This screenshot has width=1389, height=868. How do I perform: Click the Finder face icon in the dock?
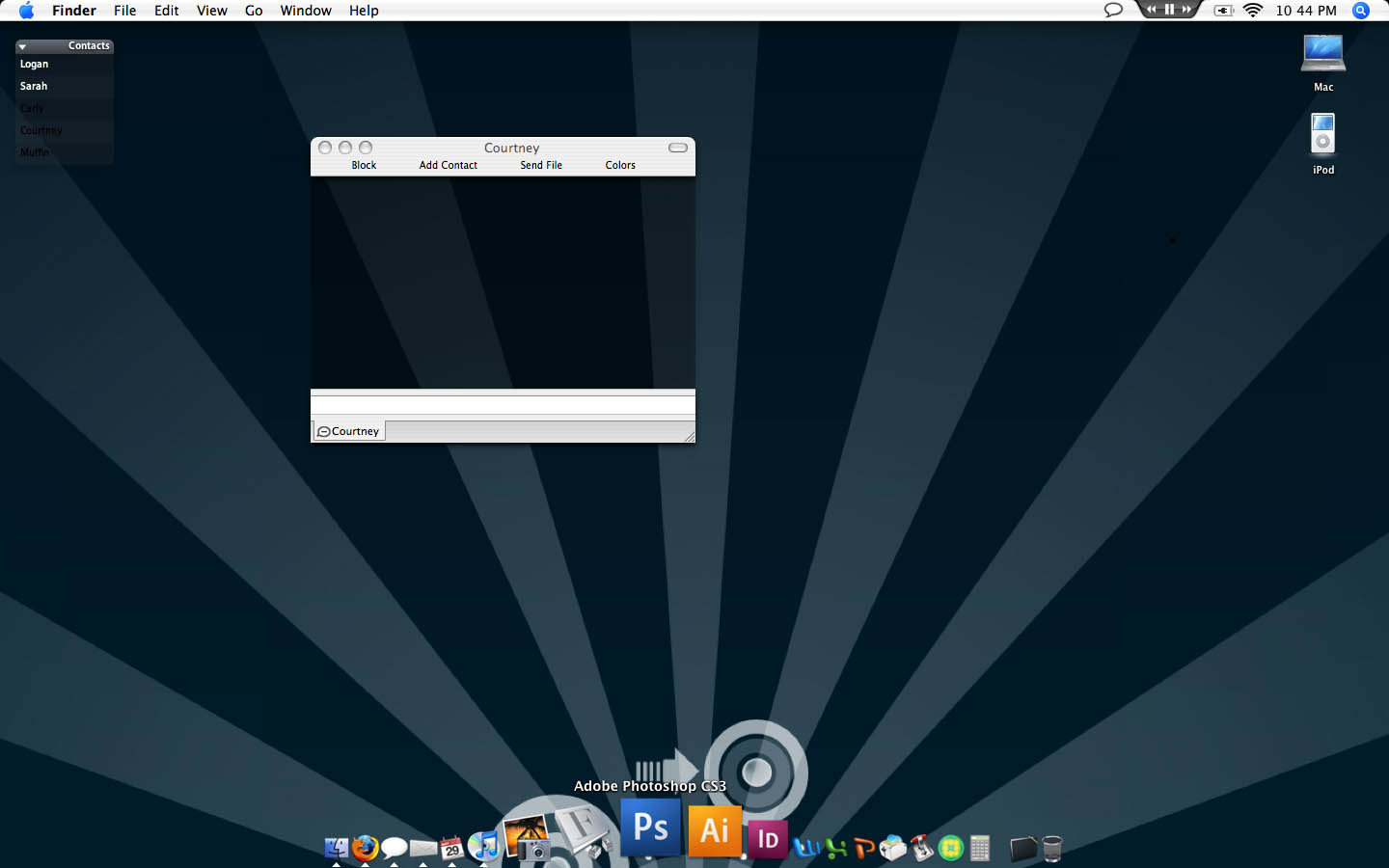337,848
